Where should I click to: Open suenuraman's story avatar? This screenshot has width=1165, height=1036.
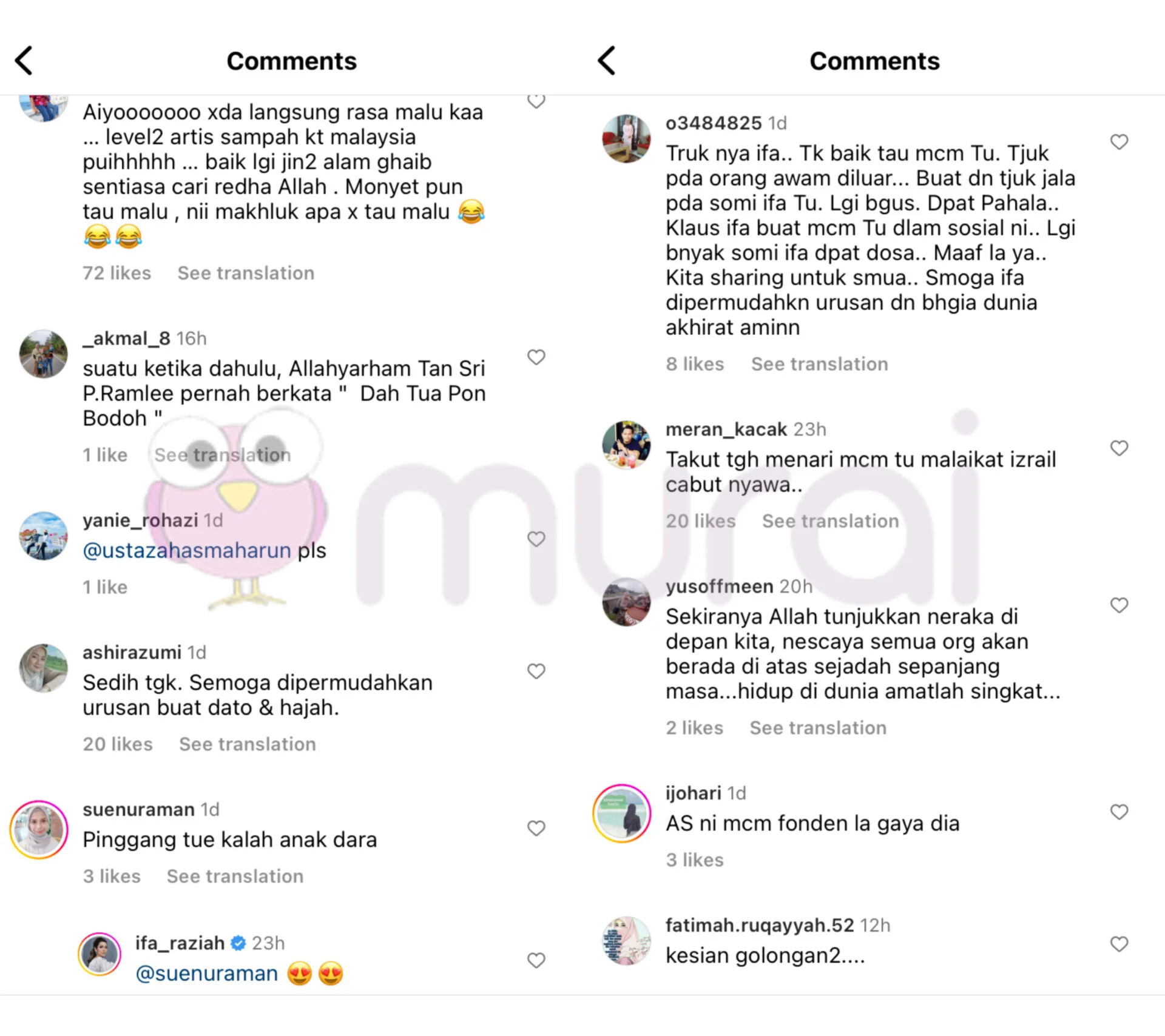pos(39,830)
